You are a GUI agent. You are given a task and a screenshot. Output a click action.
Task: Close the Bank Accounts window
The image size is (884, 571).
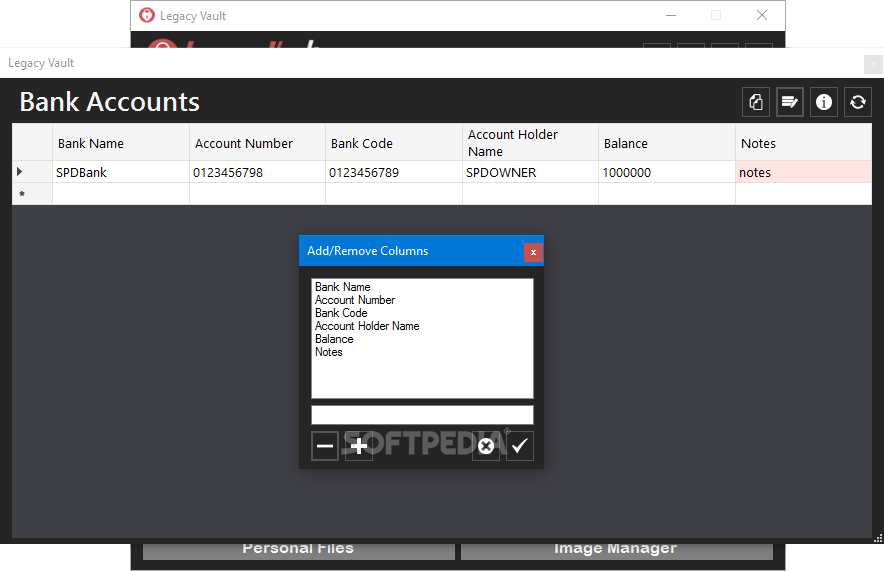(x=873, y=64)
